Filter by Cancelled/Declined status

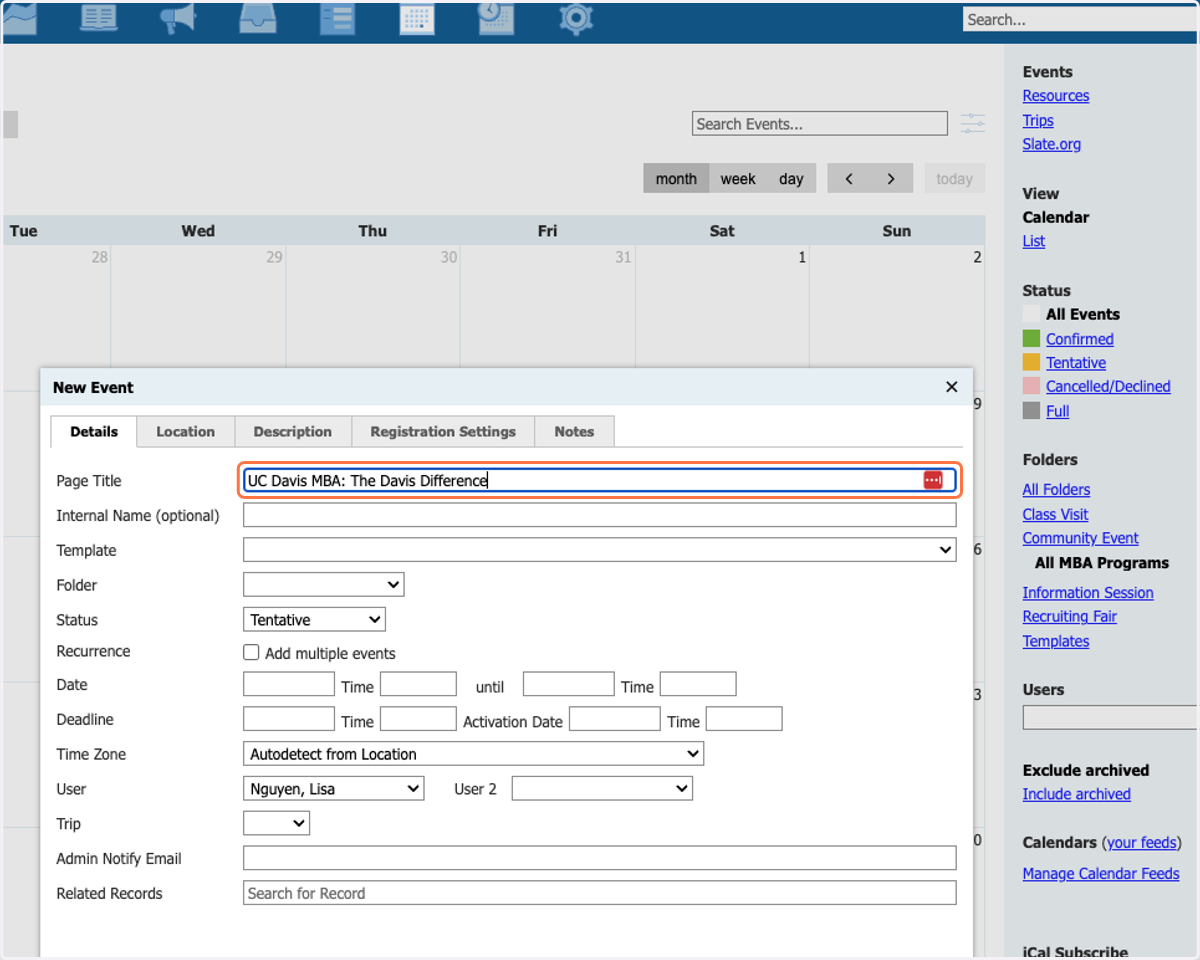point(1108,386)
